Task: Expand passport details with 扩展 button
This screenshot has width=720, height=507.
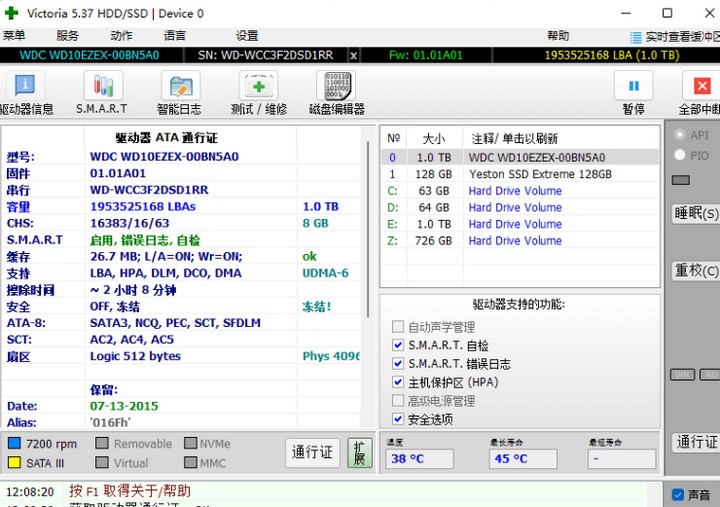Action: 359,453
